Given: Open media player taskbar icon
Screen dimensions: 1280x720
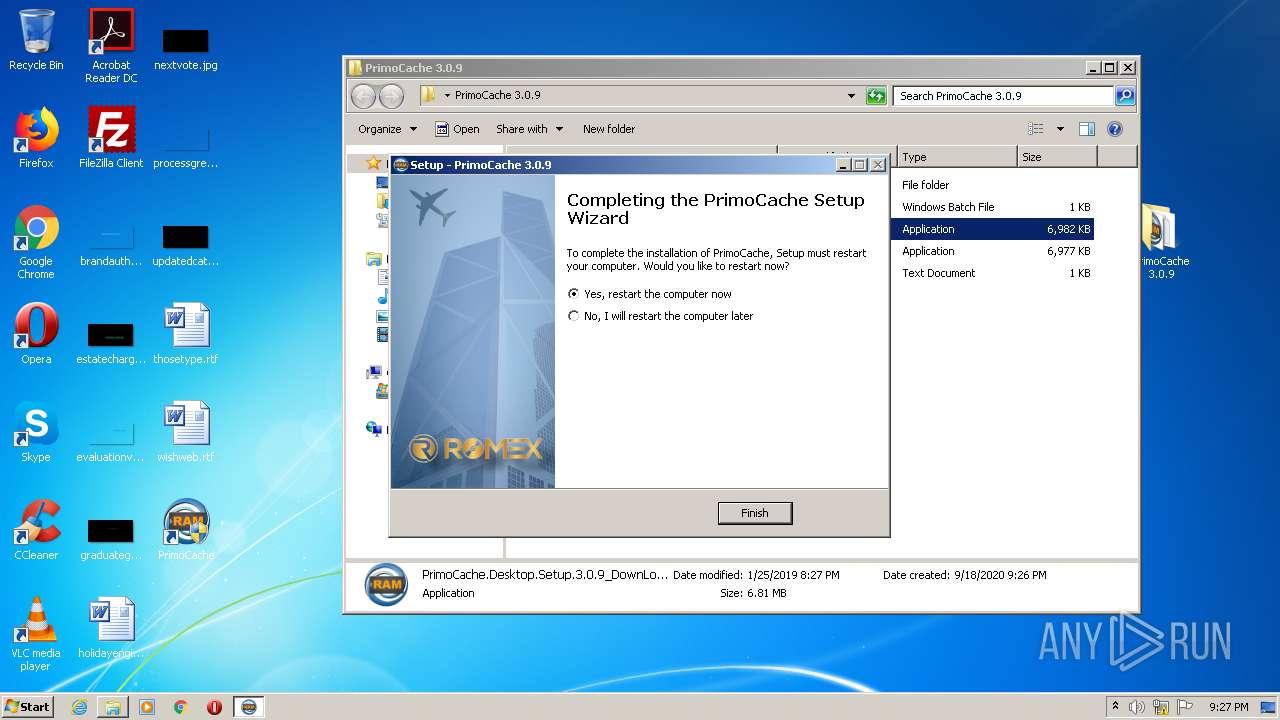Looking at the screenshot, I should [147, 707].
